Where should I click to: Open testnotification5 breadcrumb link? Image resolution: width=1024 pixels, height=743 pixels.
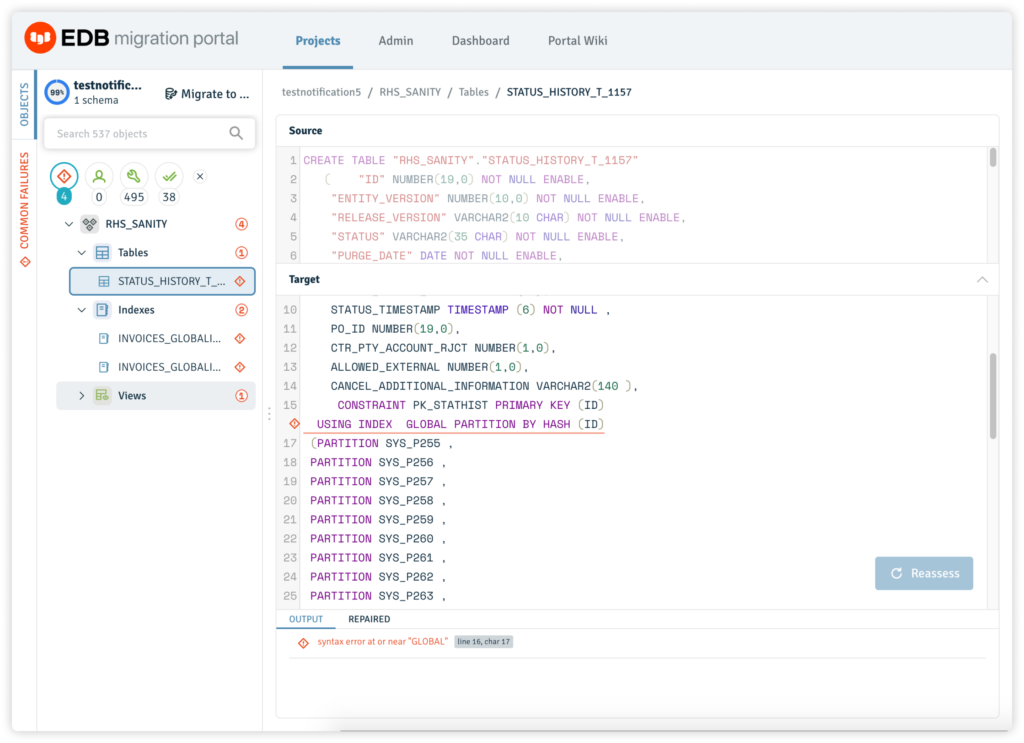(321, 92)
